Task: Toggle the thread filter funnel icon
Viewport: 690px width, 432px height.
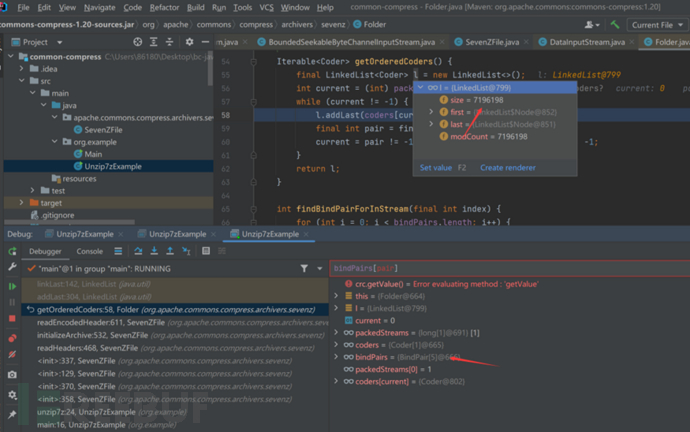Action: (x=305, y=269)
